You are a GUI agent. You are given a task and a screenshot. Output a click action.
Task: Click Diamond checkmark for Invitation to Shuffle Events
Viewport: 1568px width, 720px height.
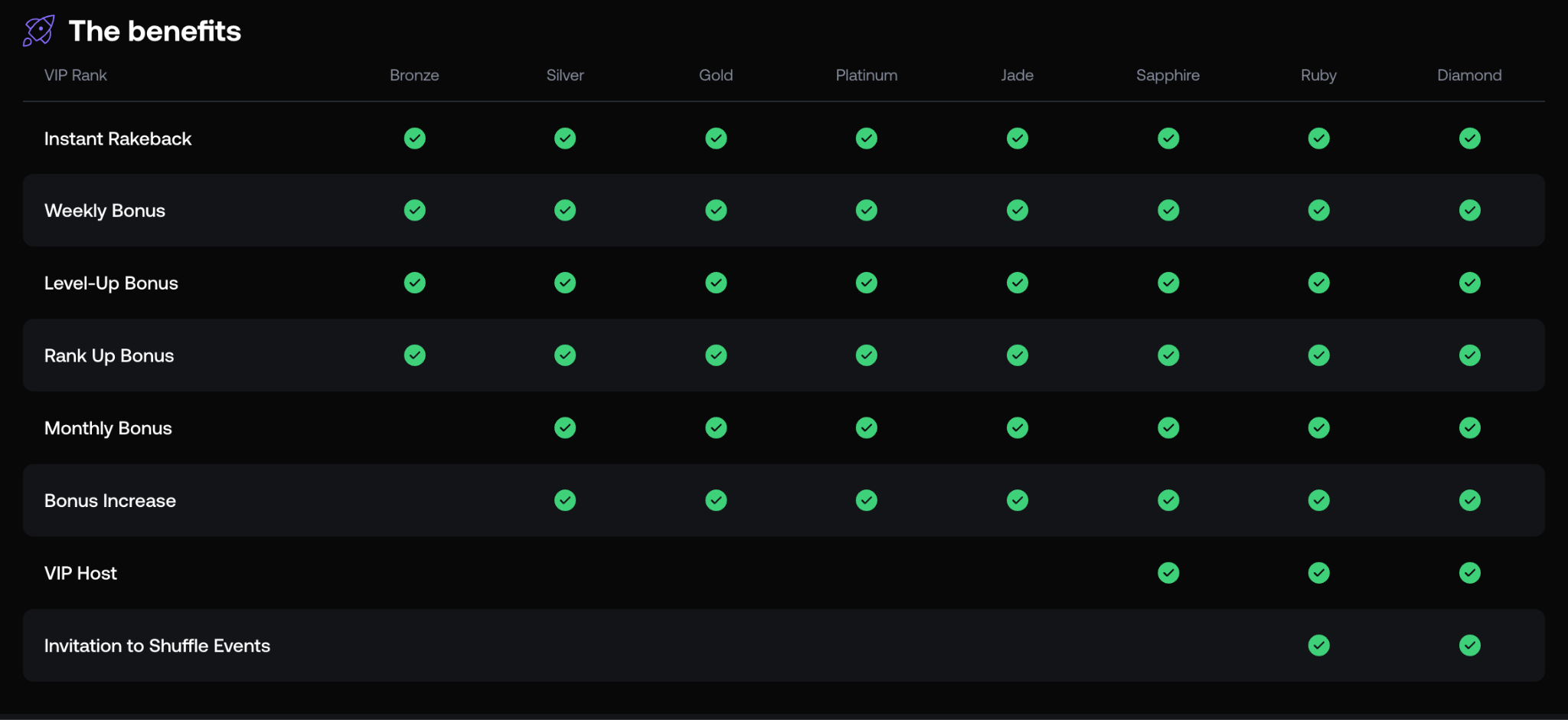click(x=1469, y=646)
